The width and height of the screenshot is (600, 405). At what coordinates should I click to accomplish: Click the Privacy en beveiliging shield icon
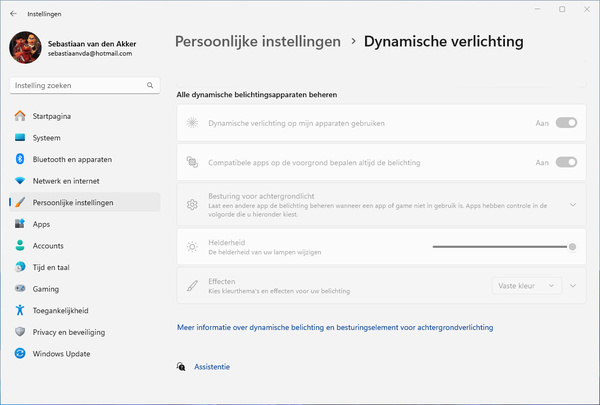pos(20,332)
